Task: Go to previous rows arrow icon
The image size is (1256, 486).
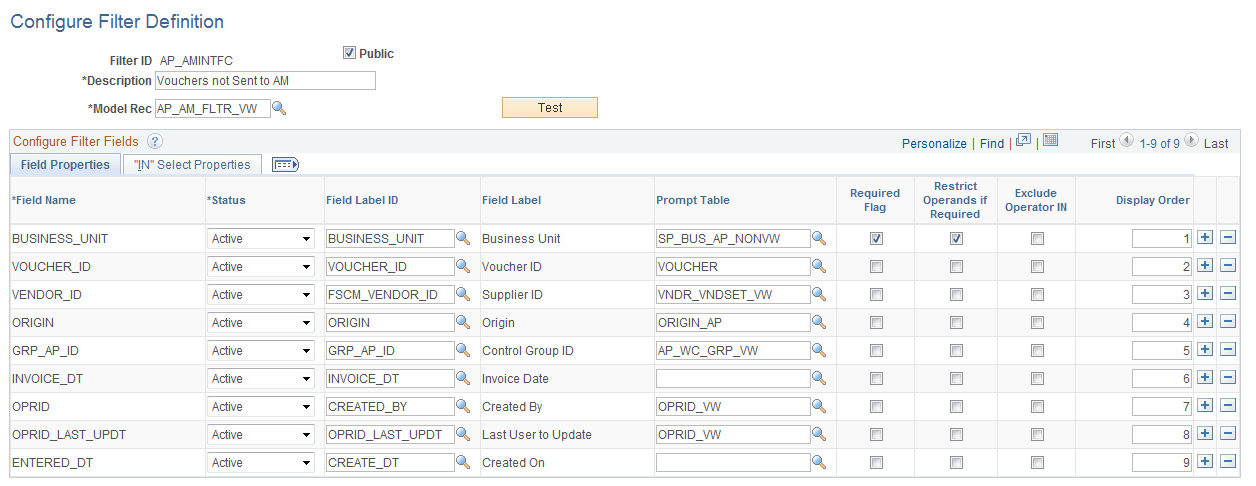Action: 1127,142
